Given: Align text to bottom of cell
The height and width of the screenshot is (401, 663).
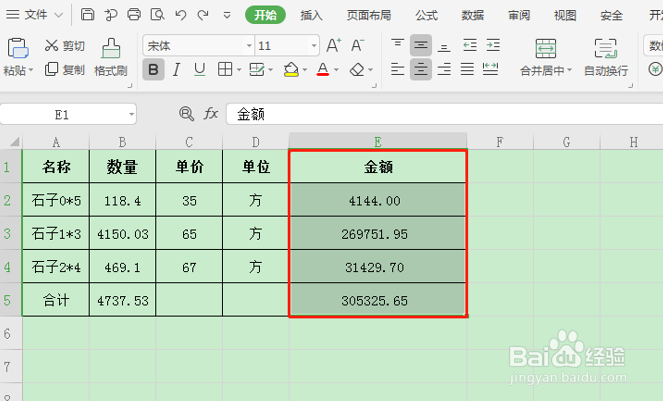Looking at the screenshot, I should [x=444, y=45].
